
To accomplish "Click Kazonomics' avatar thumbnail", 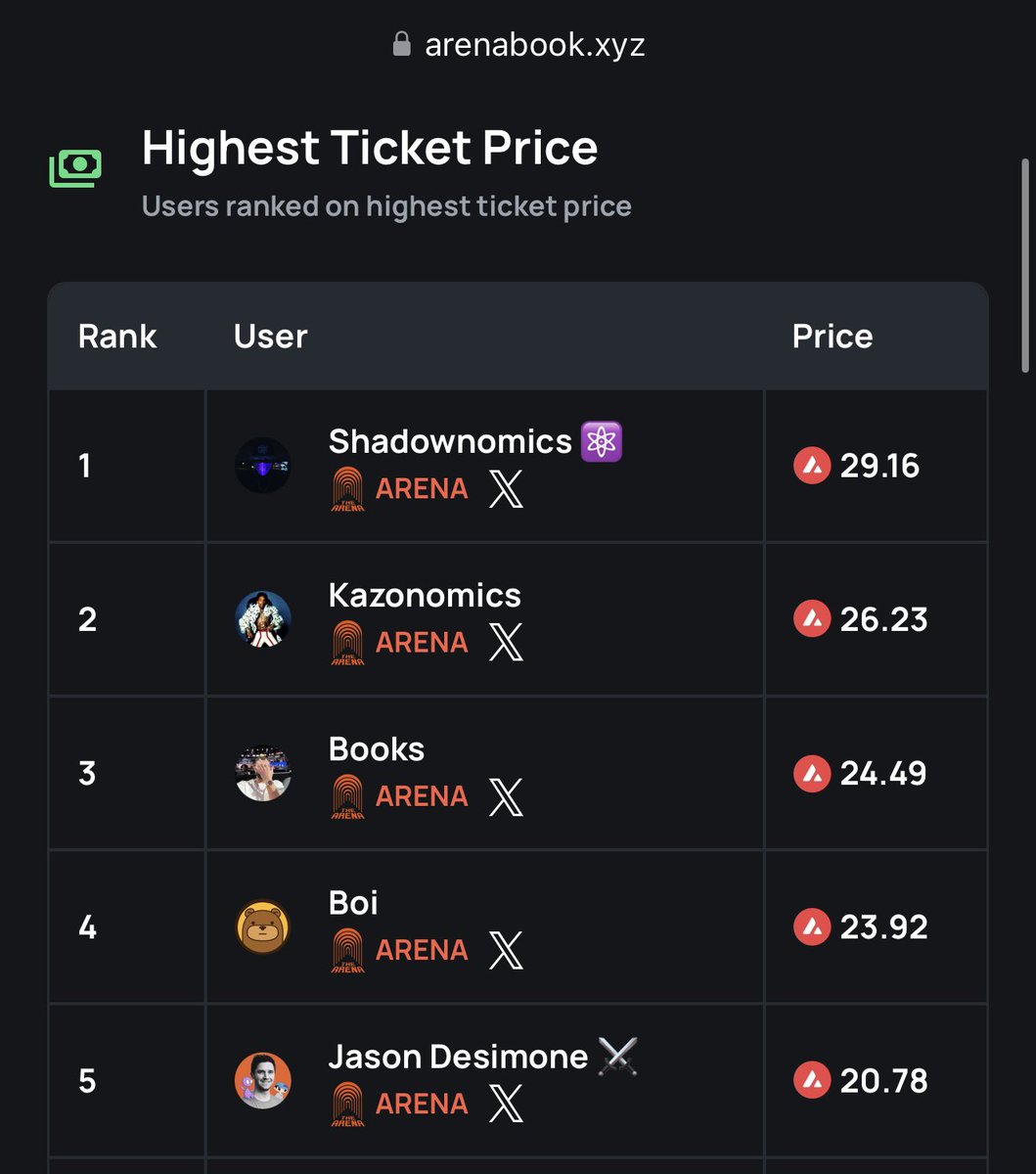I will click(x=263, y=619).
